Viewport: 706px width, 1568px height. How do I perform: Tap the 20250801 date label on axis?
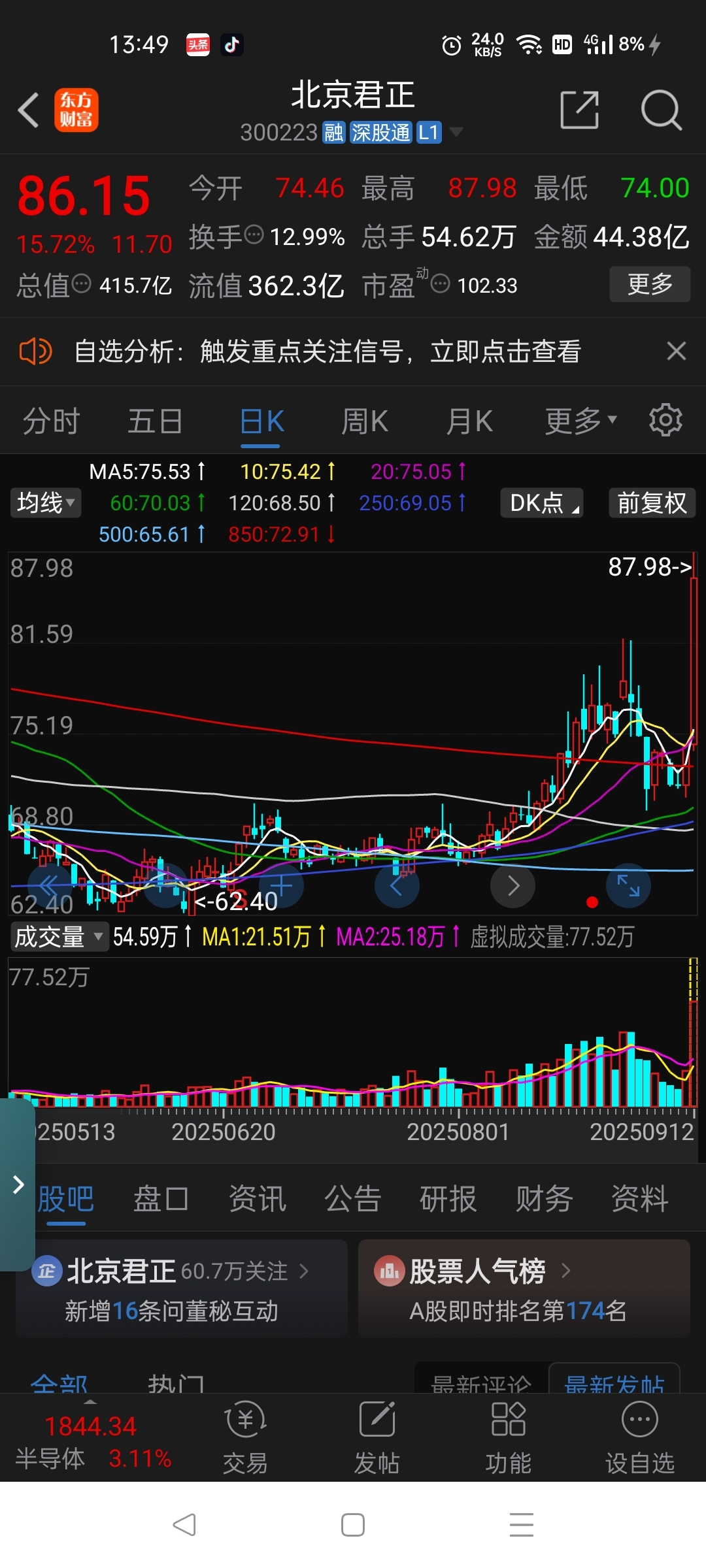coord(458,1132)
